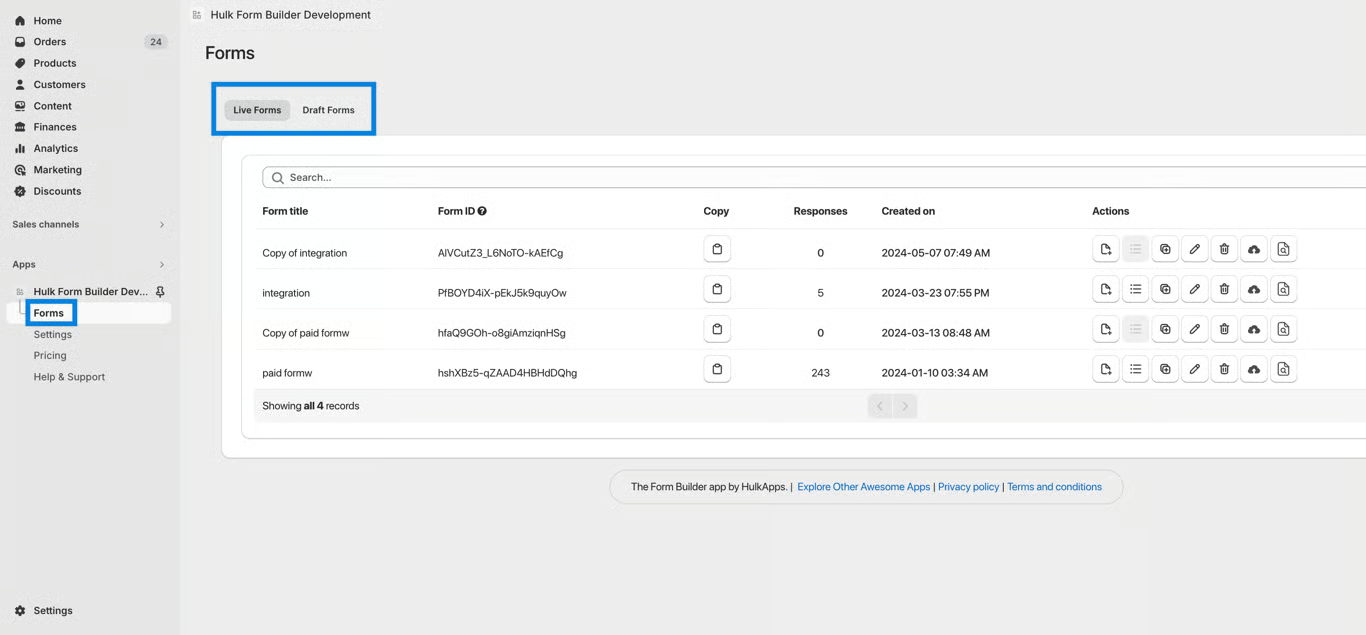The image size is (1366, 635).
Task: Click the Responses count 243
Action: pyautogui.click(x=821, y=373)
